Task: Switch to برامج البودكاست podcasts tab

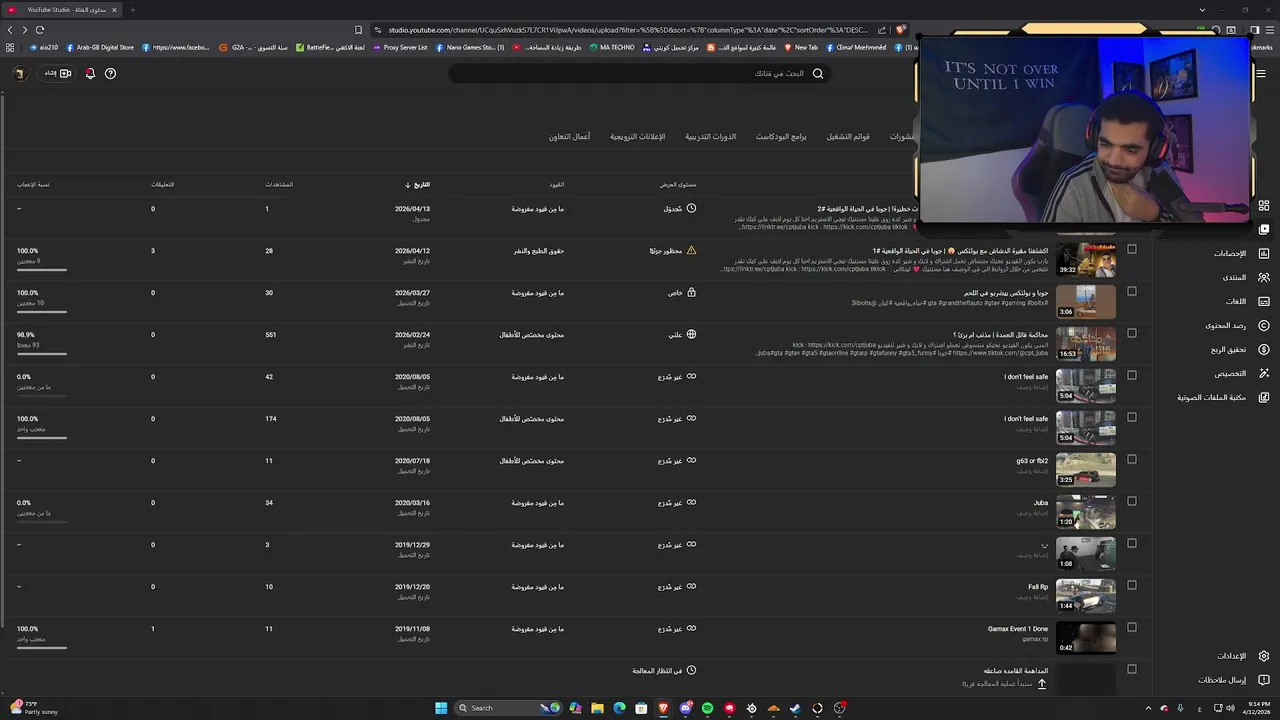Action: coord(781,136)
